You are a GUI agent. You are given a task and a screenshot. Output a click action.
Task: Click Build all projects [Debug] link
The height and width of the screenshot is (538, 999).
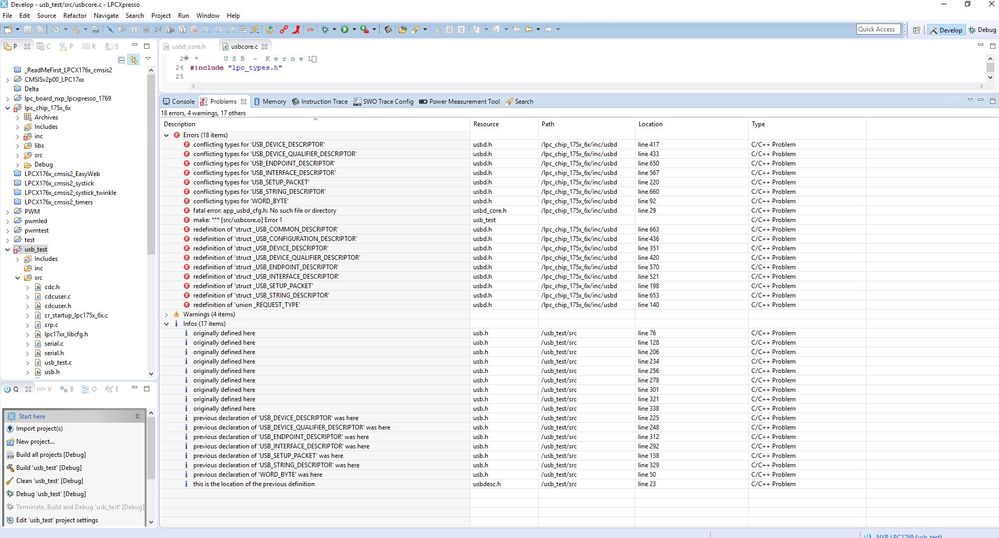click(51, 454)
